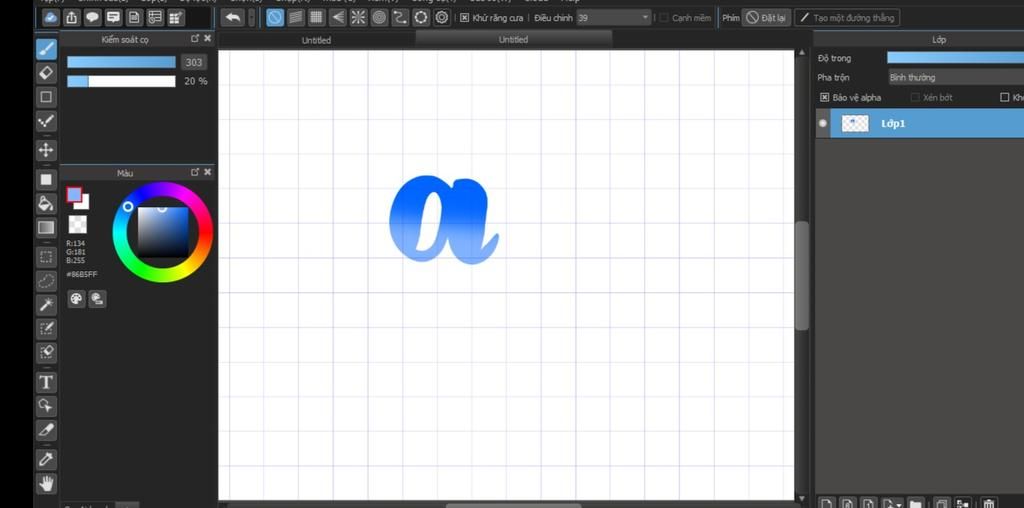This screenshot has height=508, width=1024.
Task: Activate the Move tool
Action: click(x=46, y=150)
